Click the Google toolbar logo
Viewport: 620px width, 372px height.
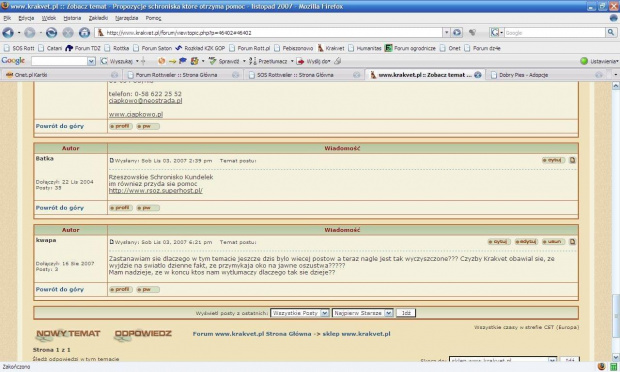click(13, 61)
